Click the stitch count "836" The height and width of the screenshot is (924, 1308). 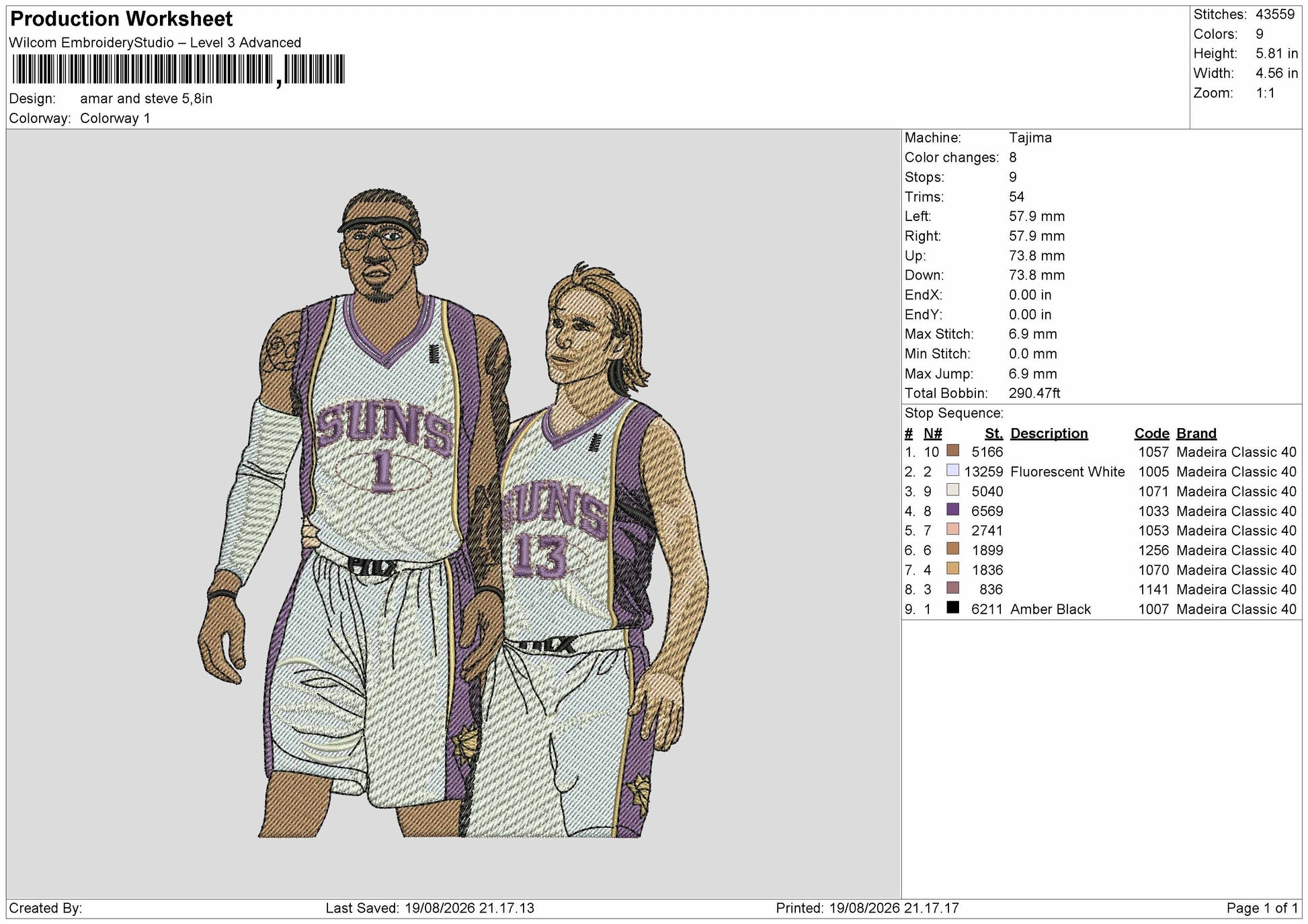[x=991, y=590]
